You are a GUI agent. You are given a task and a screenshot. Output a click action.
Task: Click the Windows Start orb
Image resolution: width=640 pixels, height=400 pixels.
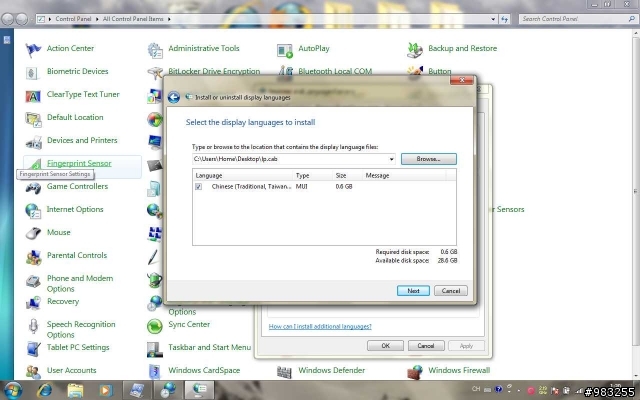click(13, 391)
